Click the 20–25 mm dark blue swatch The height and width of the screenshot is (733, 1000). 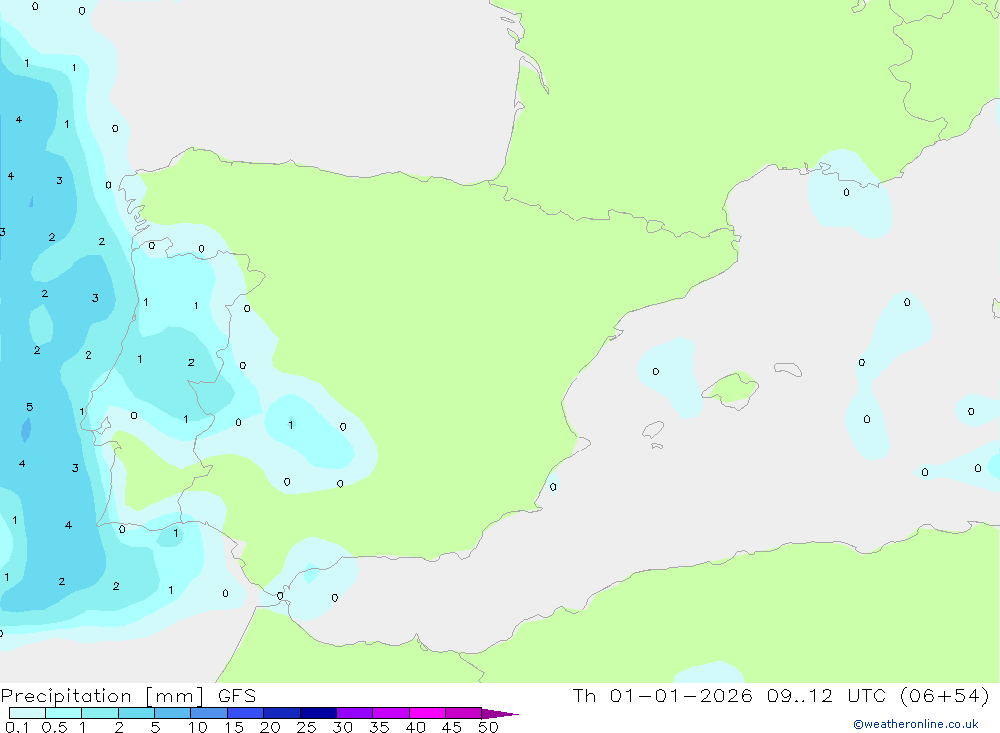[x=281, y=713]
